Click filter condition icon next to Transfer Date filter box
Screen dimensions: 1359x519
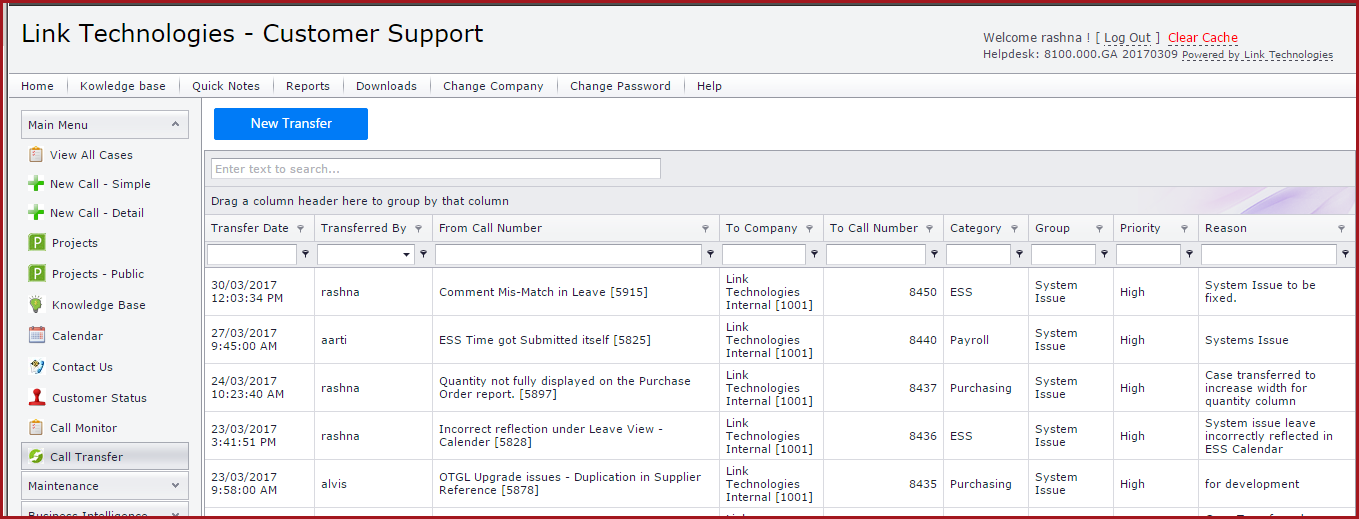pos(305,254)
